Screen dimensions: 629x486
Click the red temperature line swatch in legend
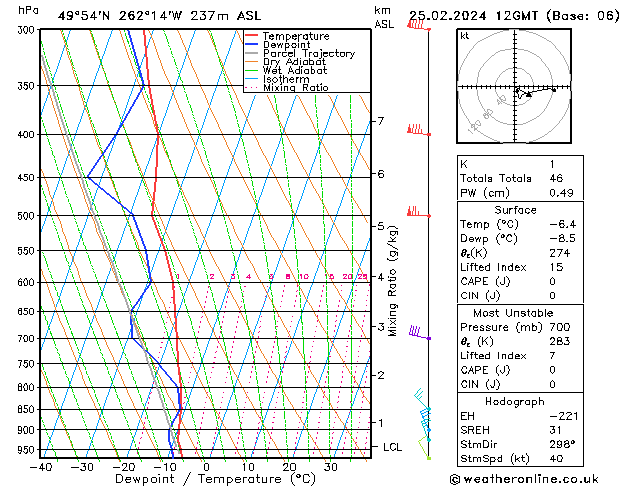[x=251, y=35]
